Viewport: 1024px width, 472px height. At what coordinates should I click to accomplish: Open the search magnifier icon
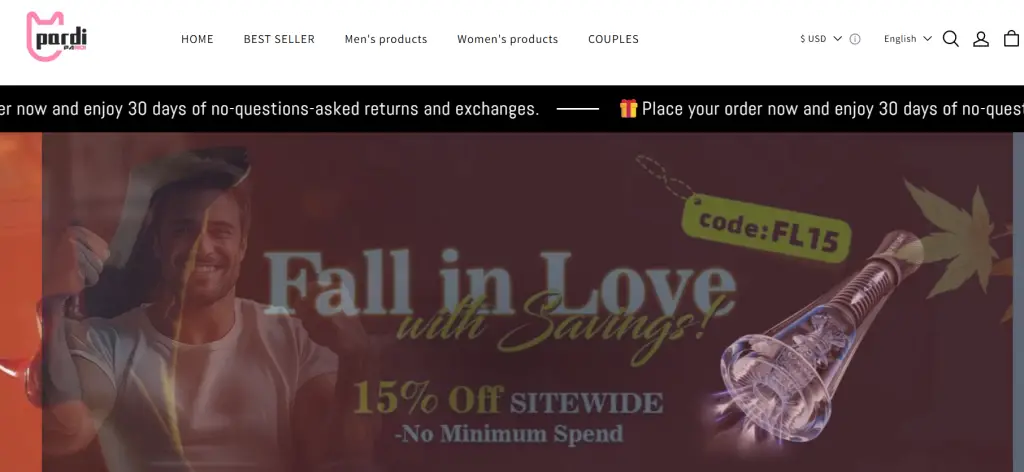click(951, 39)
